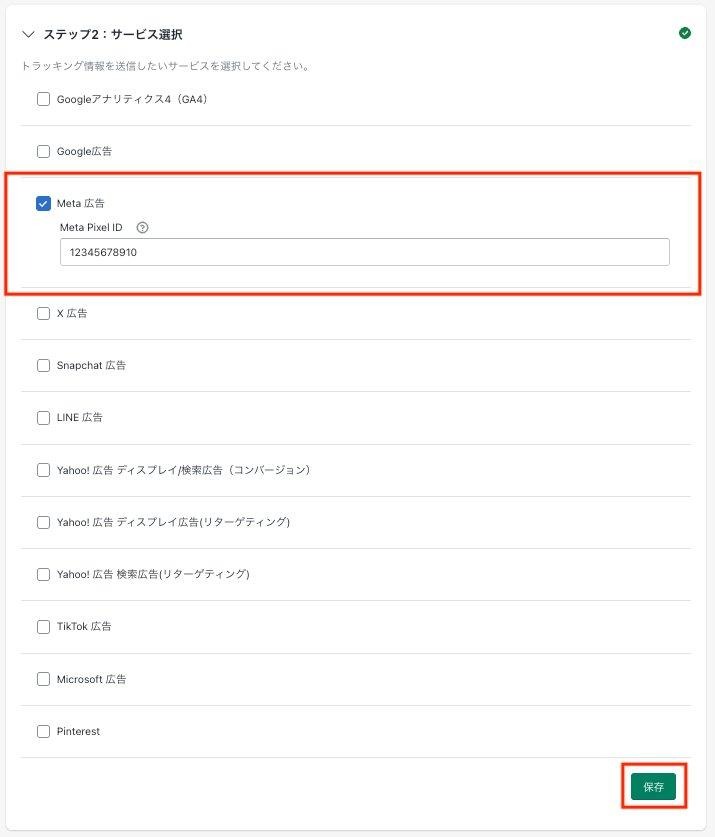Click the Meta Pixel ID help icon
The image size is (715, 837).
click(142, 227)
